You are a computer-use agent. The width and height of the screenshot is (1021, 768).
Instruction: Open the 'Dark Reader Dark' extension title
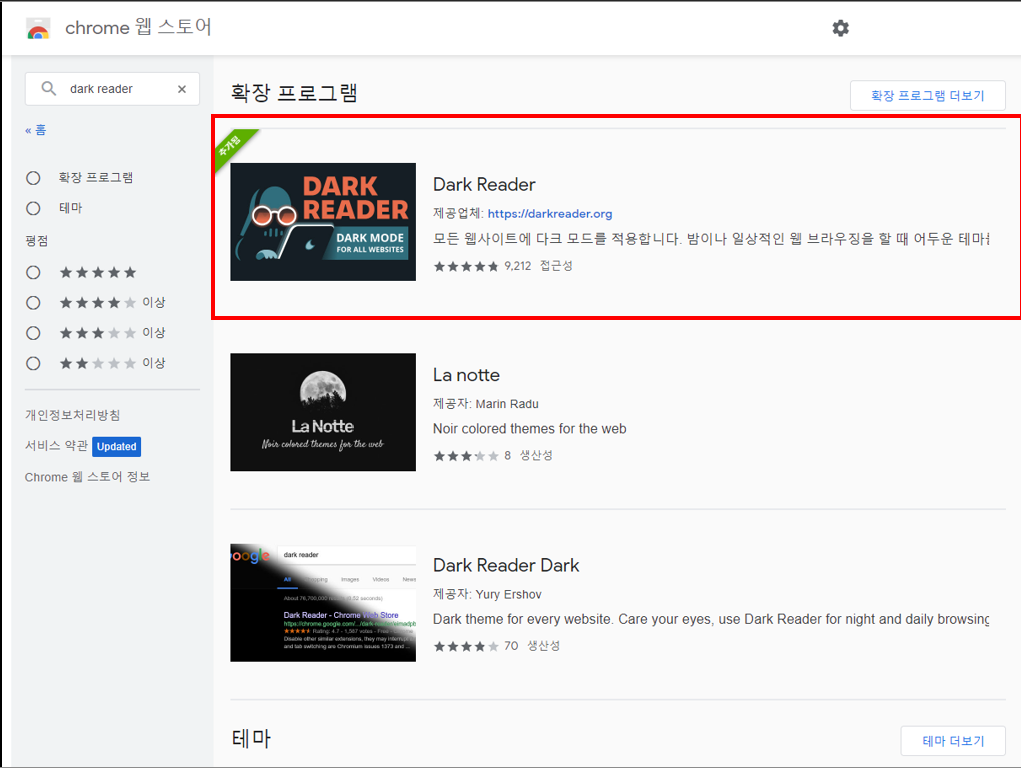(x=506, y=565)
